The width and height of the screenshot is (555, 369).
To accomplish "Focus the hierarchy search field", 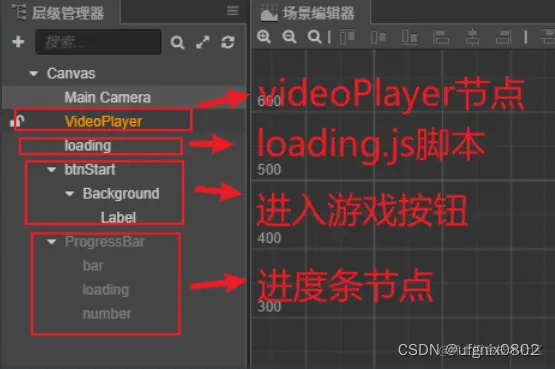I will pos(98,42).
